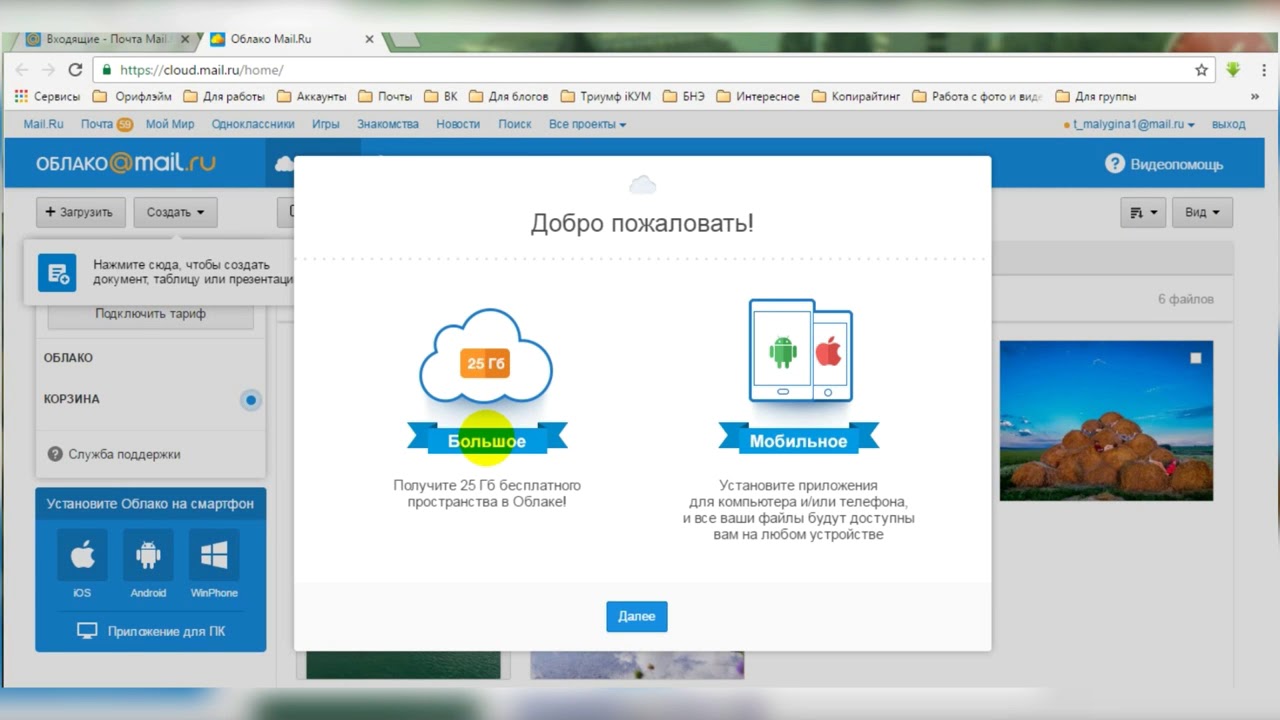
Task: Open Mail.Ru portal link
Action: pos(43,124)
